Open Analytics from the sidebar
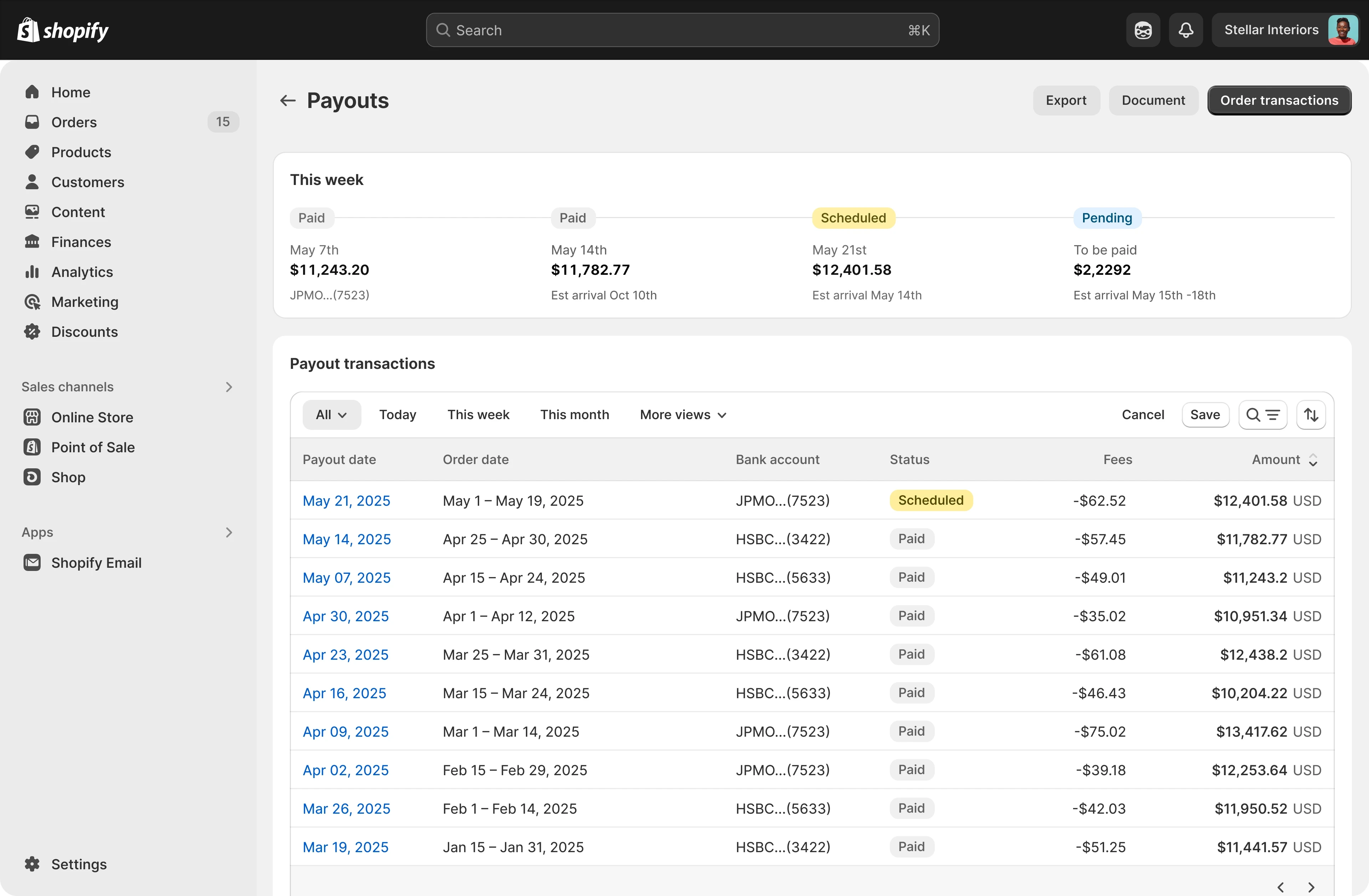This screenshot has height=896, width=1369. point(82,272)
